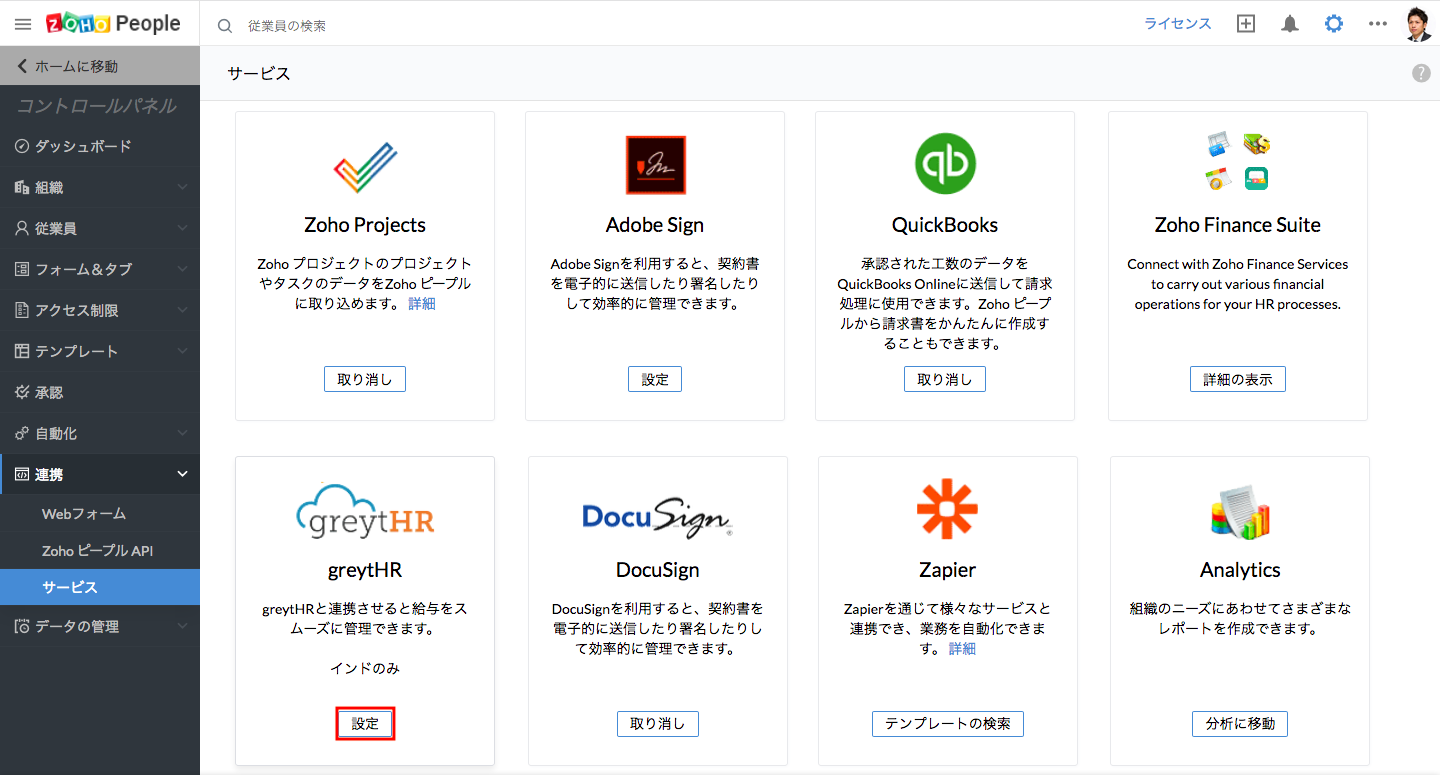The height and width of the screenshot is (775, 1440).
Task: Click the Zapier logo
Action: pyautogui.click(x=947, y=509)
